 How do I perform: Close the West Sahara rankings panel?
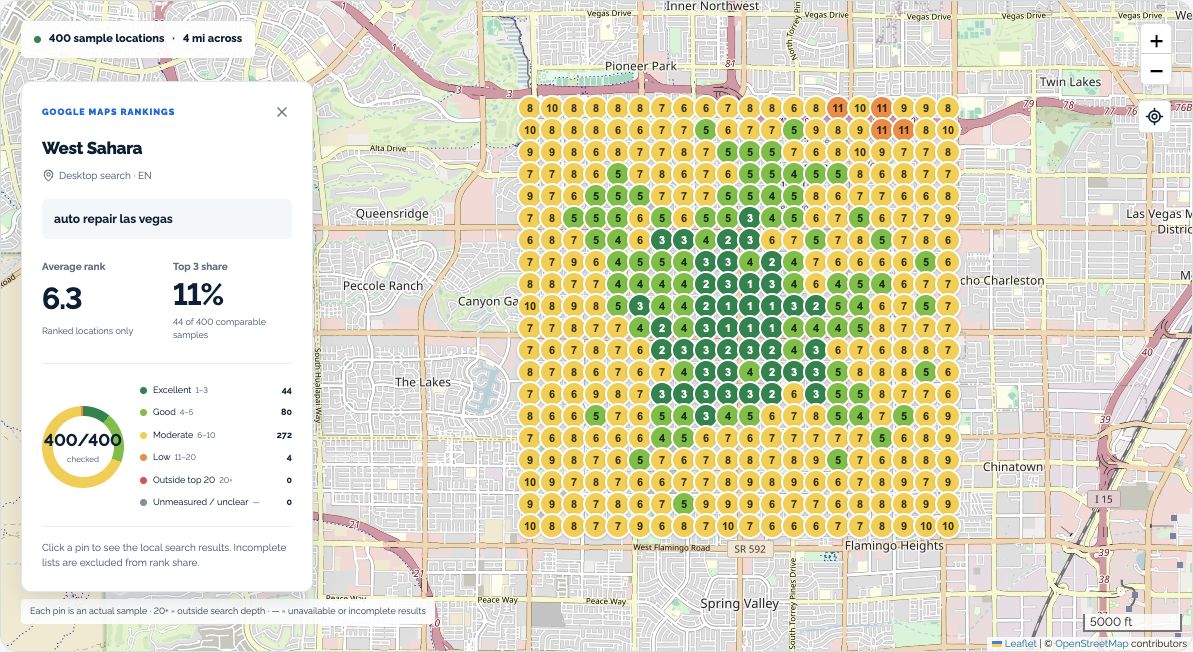click(282, 112)
